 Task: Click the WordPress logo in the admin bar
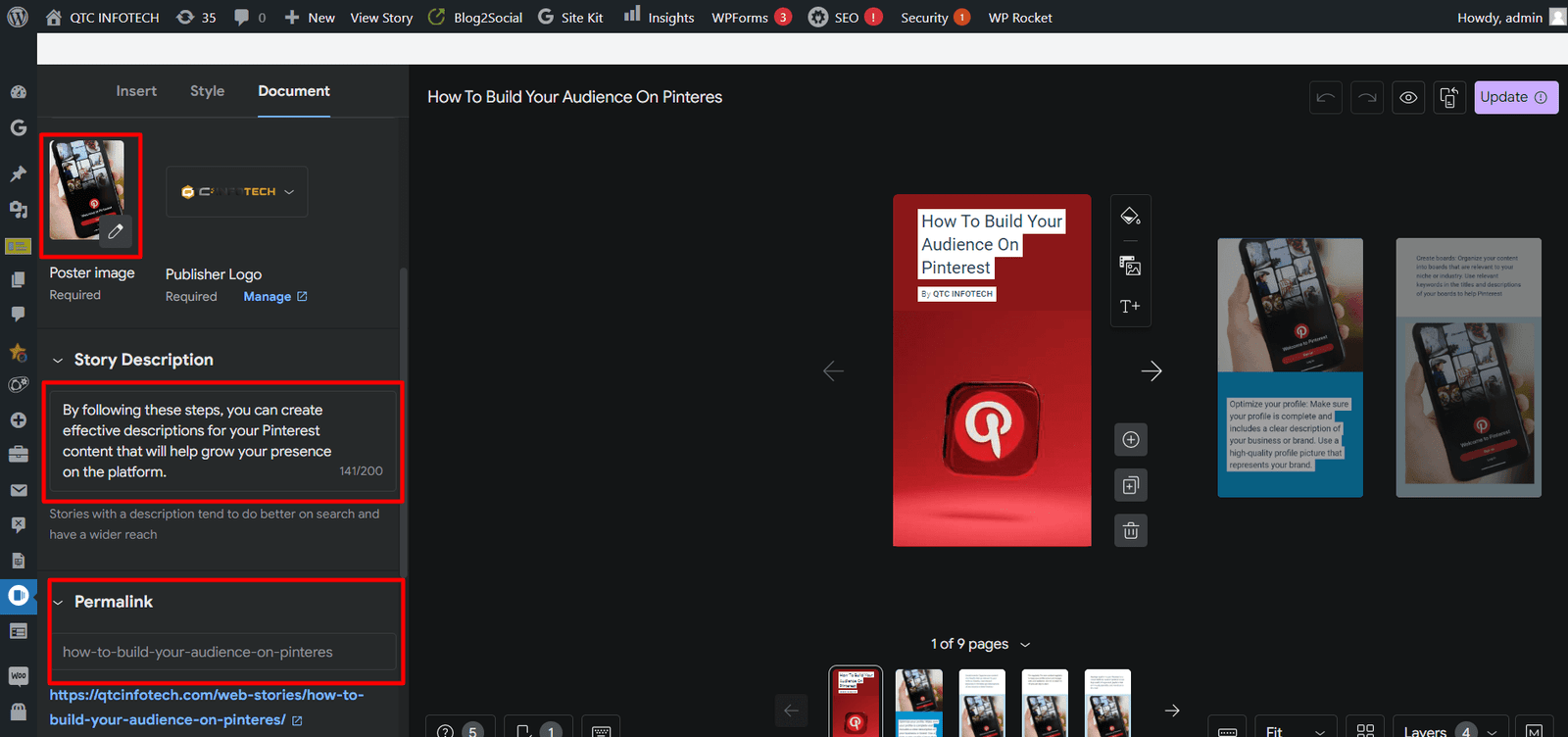point(18,17)
